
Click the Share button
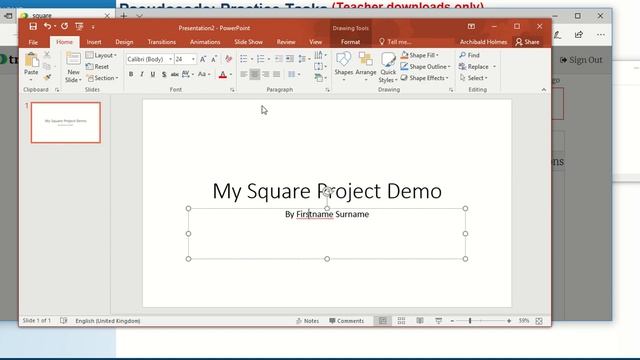(x=528, y=42)
